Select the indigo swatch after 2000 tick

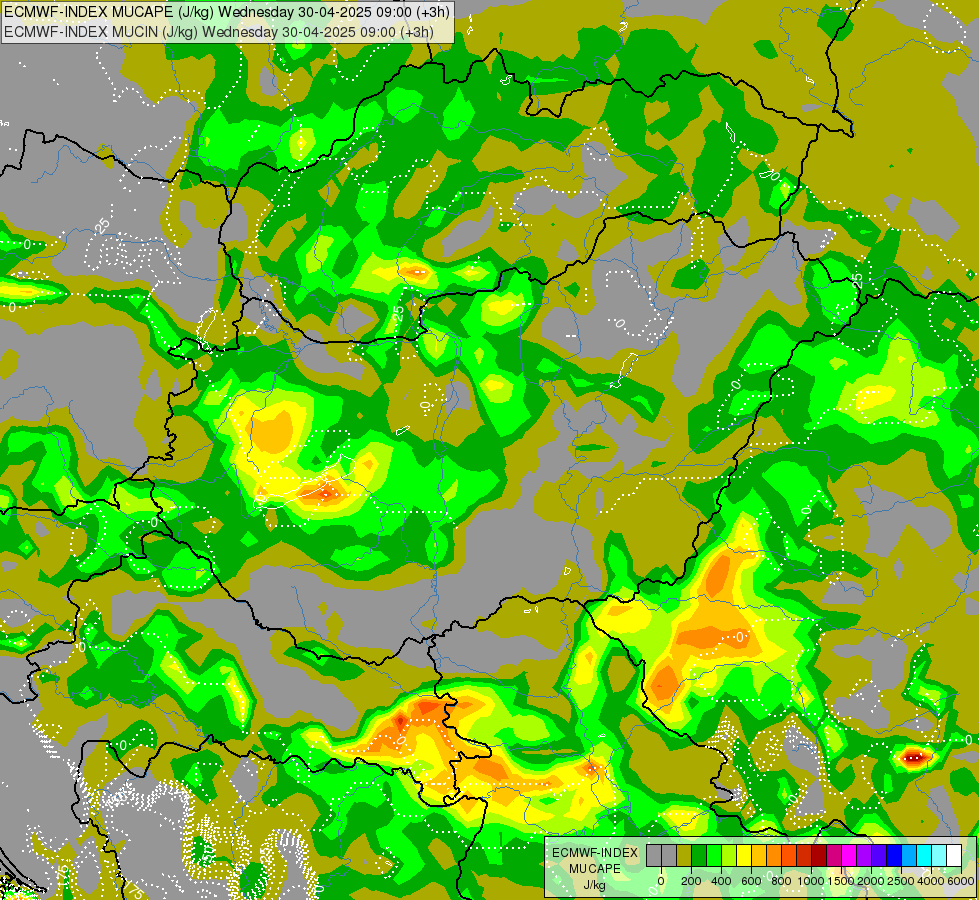(880, 855)
